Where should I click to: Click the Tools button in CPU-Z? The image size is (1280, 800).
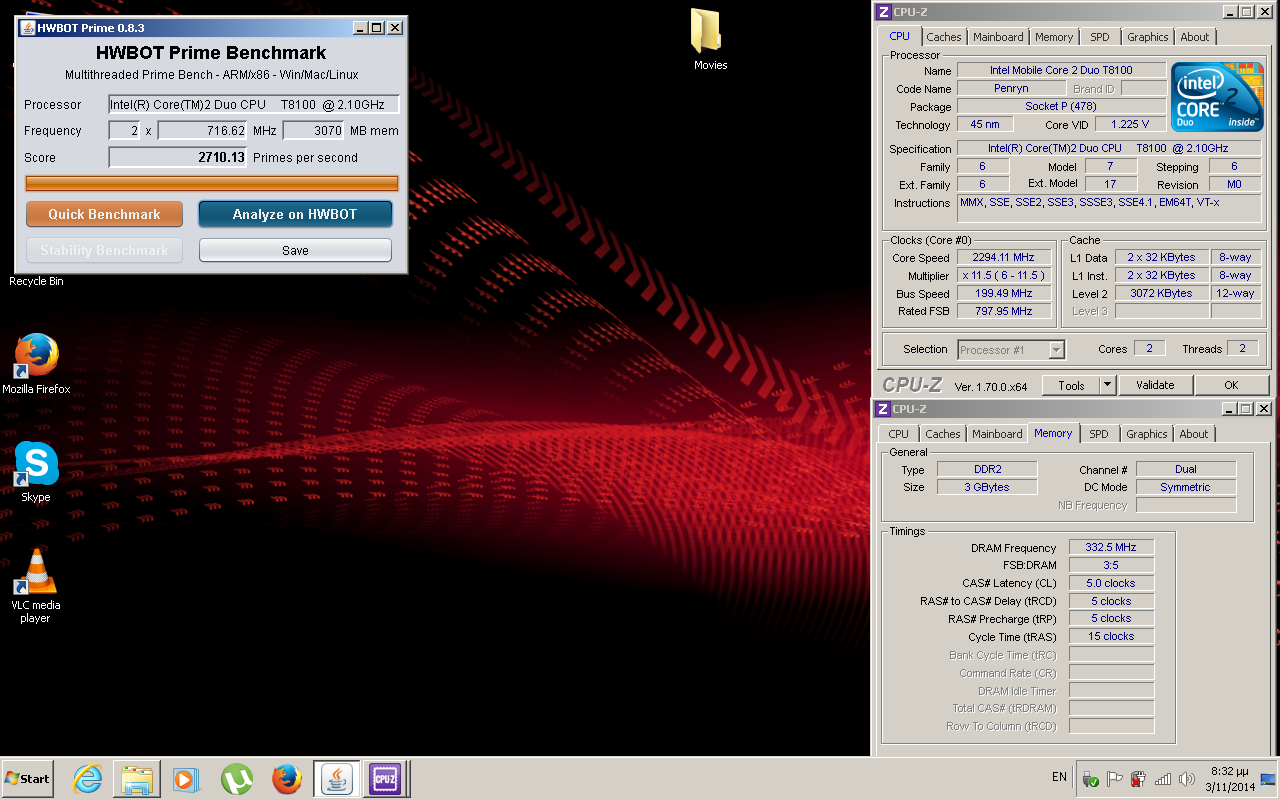[1071, 385]
